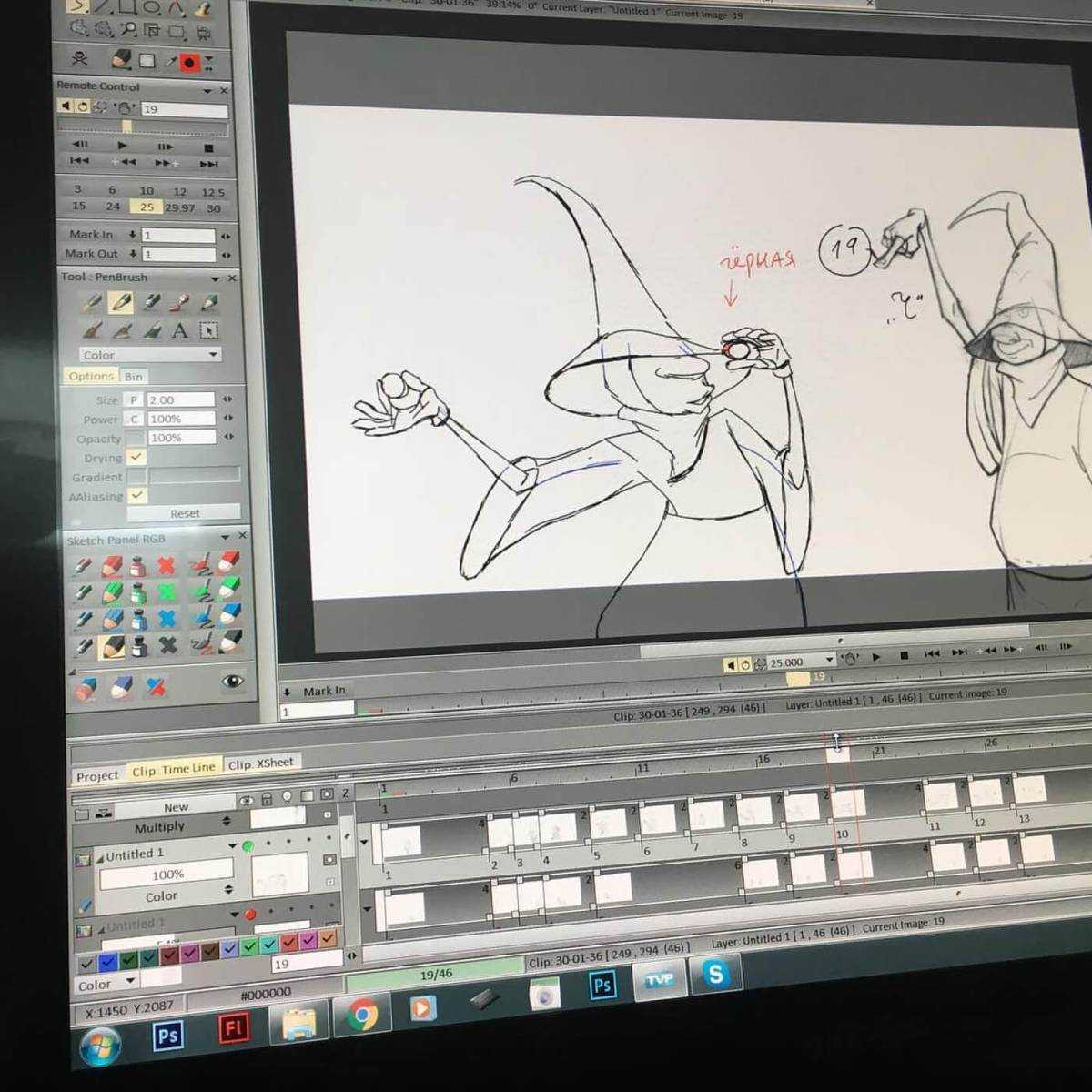Screen dimensions: 1092x1092
Task: Toggle the eye visibility in Sketch Panel
Action: click(233, 681)
